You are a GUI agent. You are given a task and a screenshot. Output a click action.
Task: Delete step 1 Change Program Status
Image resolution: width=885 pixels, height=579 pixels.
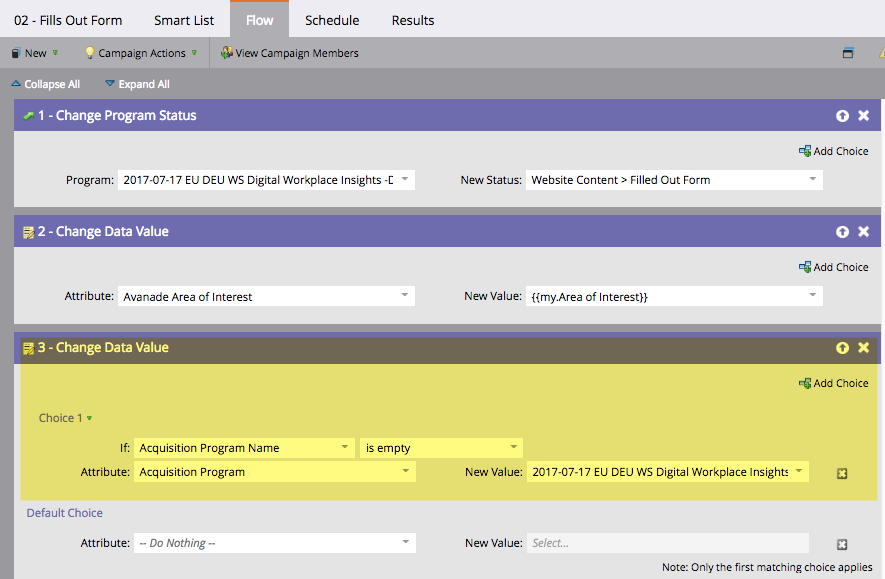coord(864,116)
